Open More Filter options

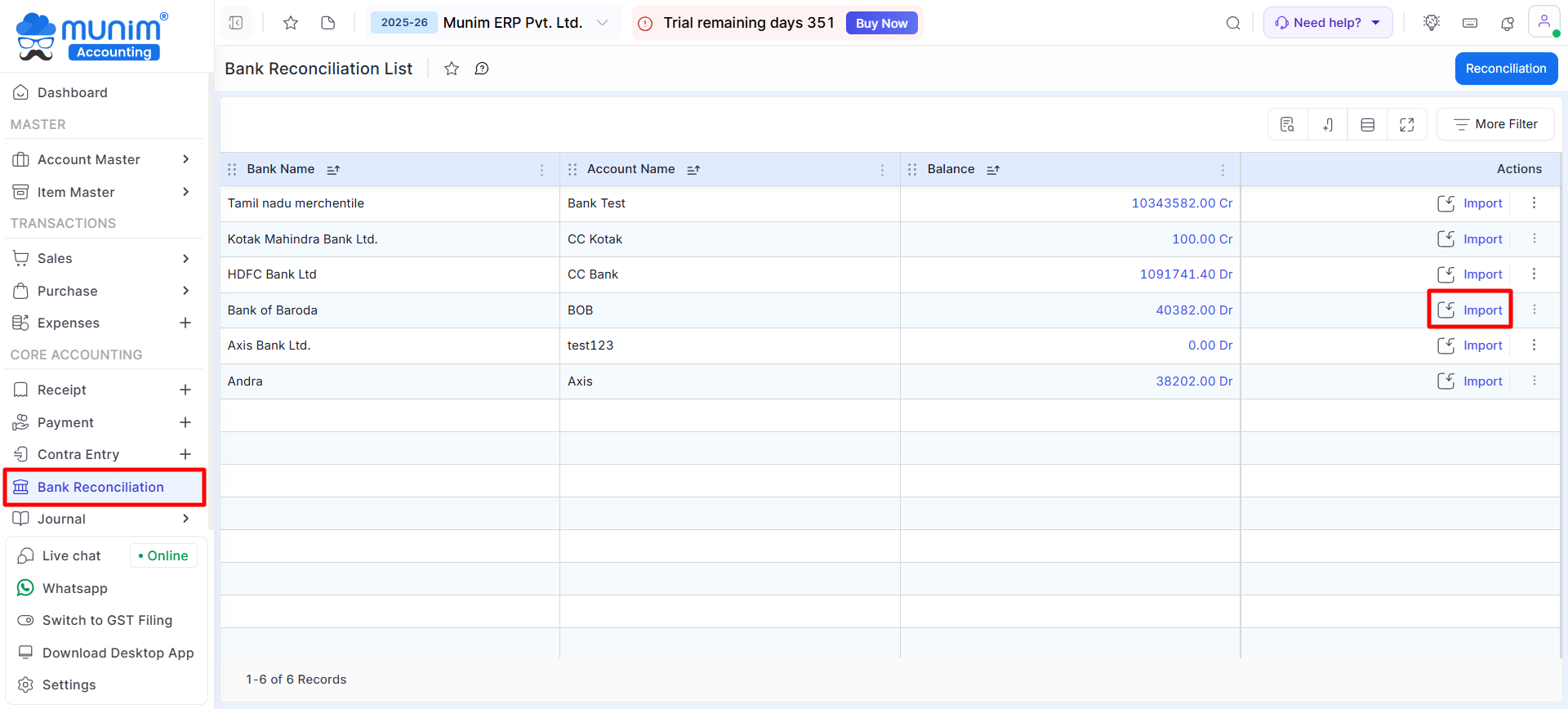[x=1495, y=124]
